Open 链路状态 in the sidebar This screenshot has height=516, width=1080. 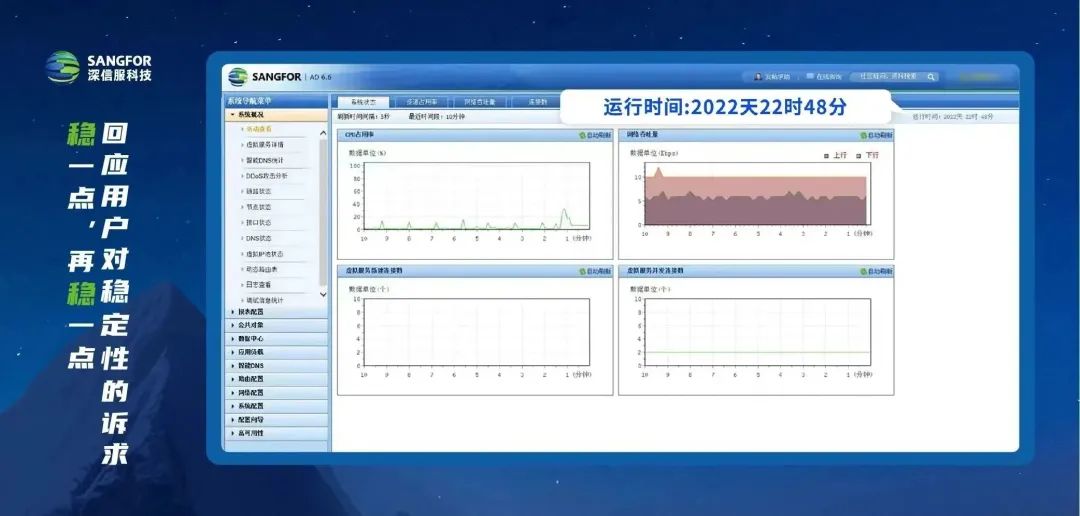259,192
